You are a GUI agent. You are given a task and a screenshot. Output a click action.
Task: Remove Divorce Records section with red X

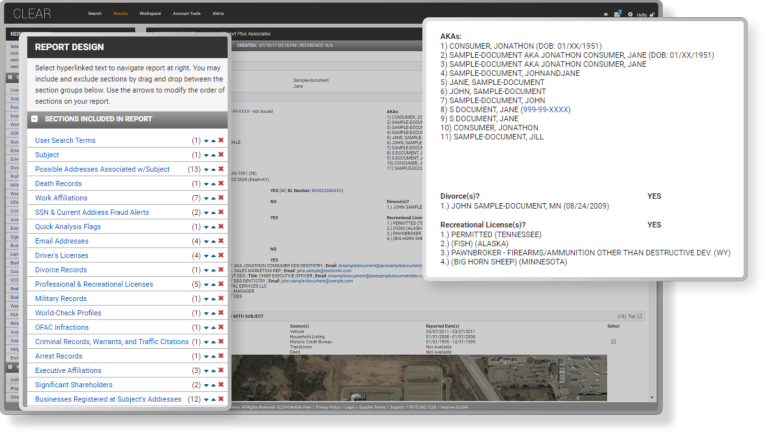pyautogui.click(x=220, y=270)
